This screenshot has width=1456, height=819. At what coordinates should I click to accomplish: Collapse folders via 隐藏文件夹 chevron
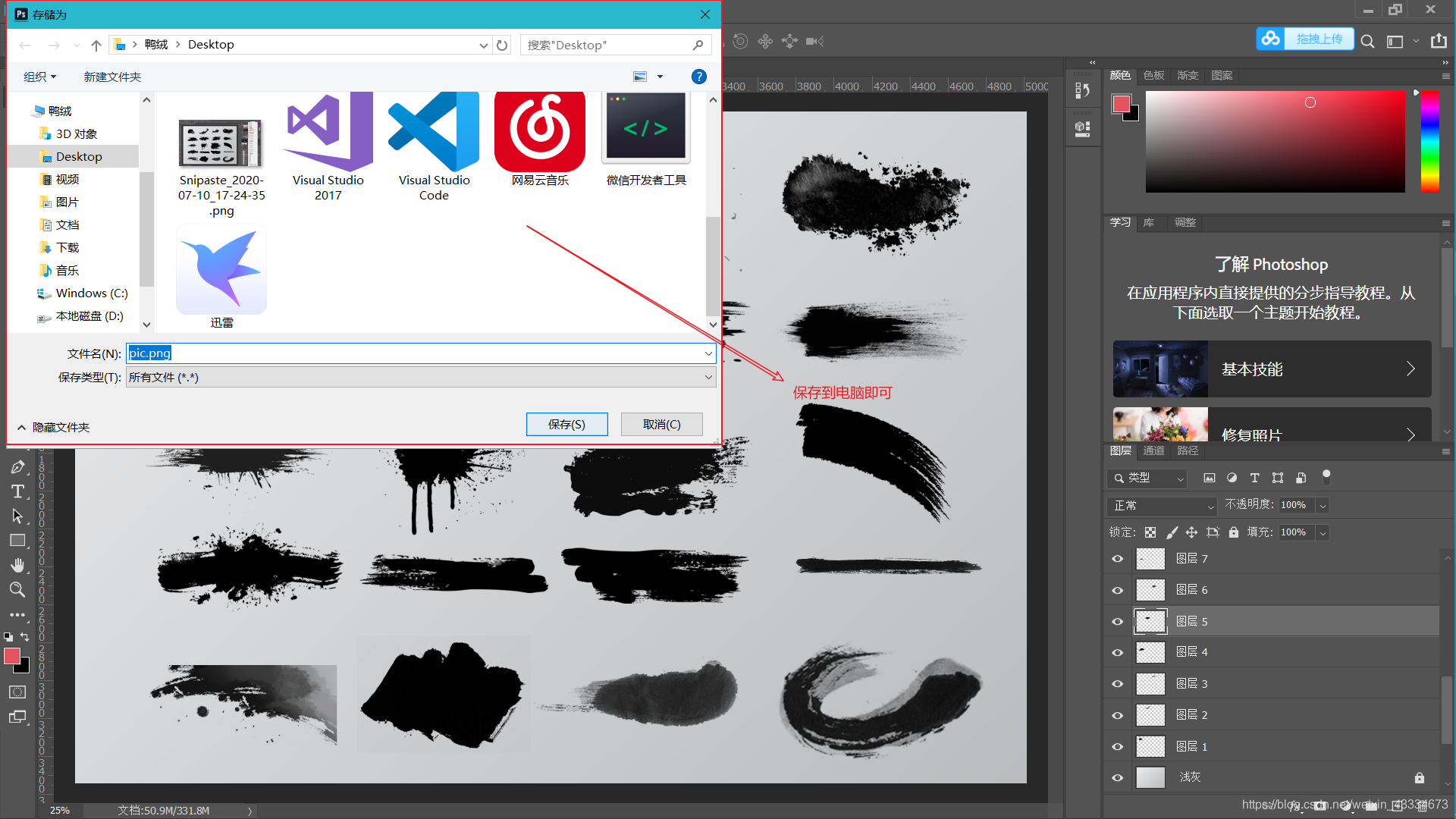tap(21, 427)
